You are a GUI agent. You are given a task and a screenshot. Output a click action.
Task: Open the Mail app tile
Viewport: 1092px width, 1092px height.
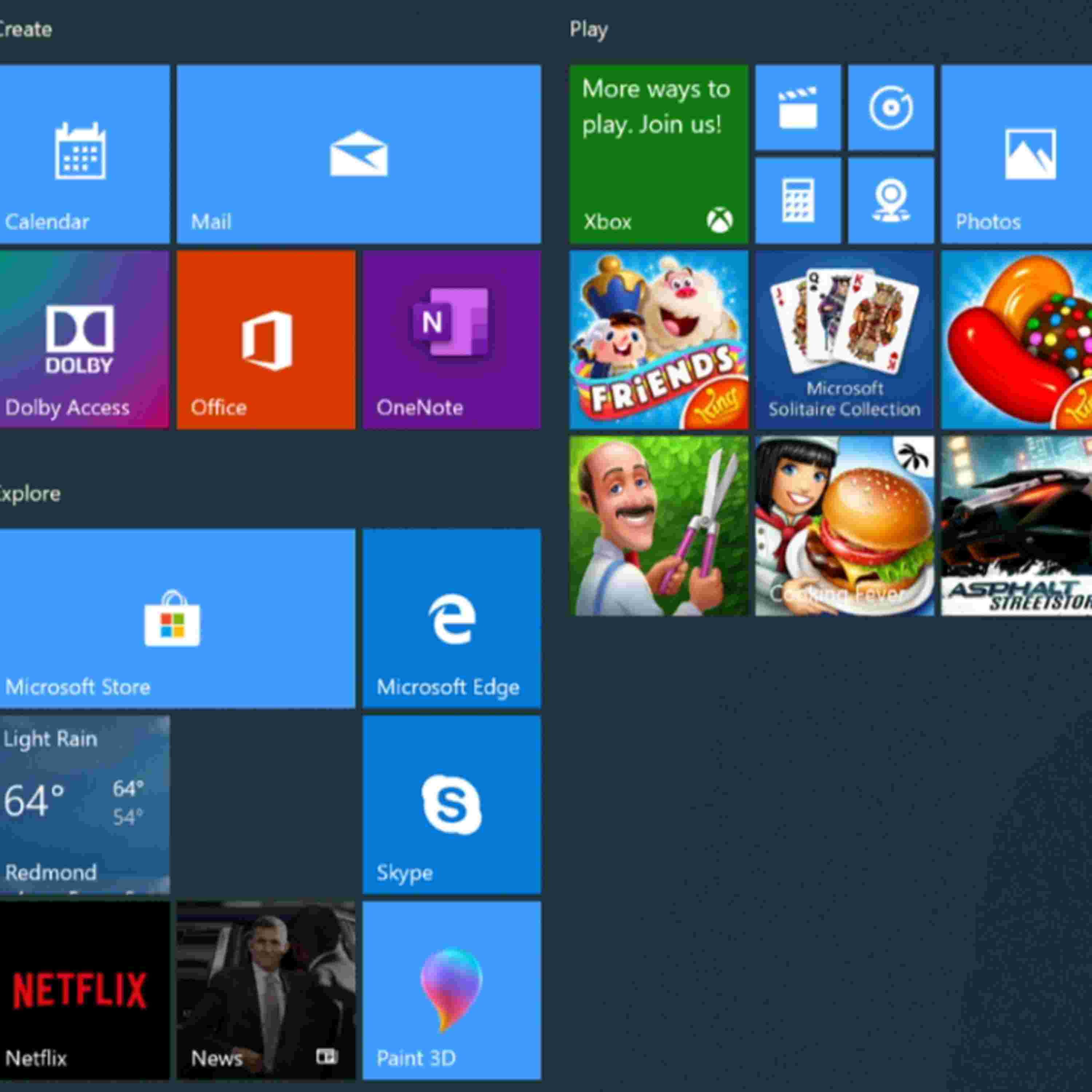point(358,154)
